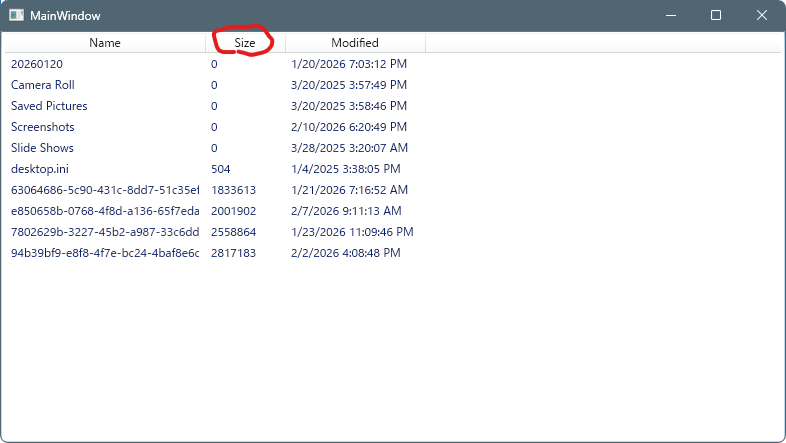Select the Camera Roll entry
The height and width of the screenshot is (443, 786).
pos(43,85)
